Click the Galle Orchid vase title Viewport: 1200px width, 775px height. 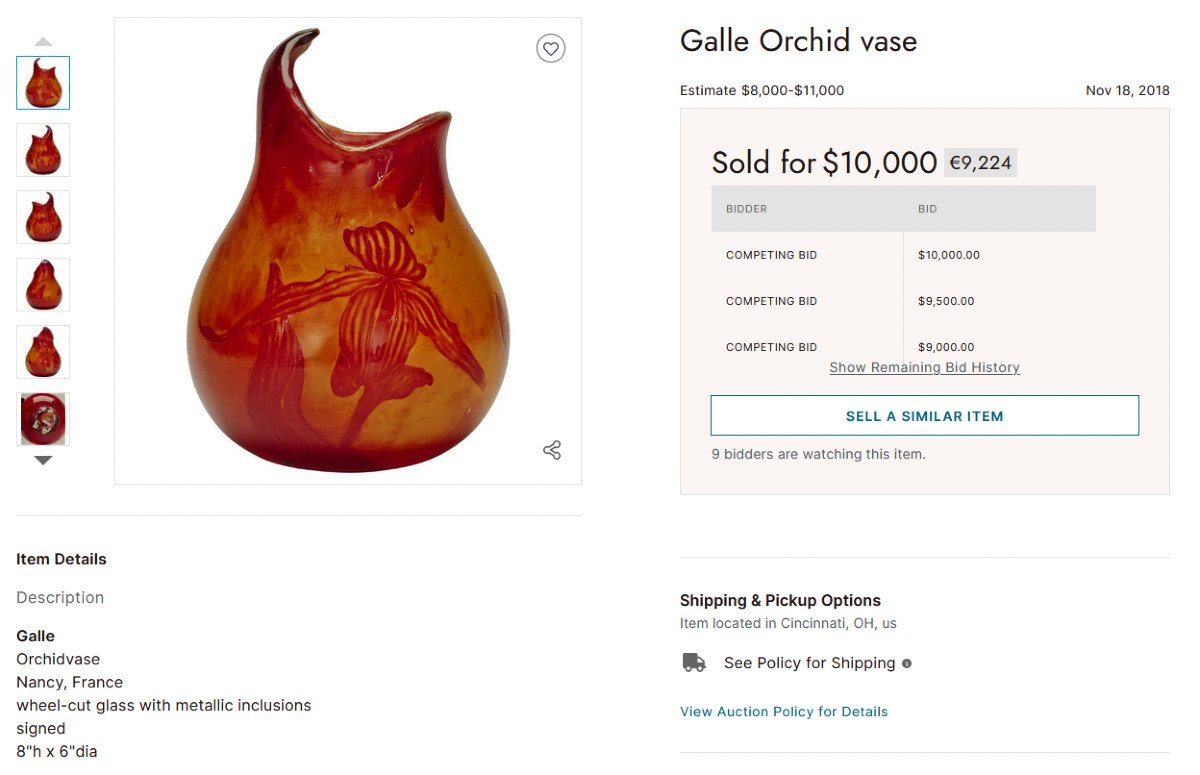tap(798, 41)
